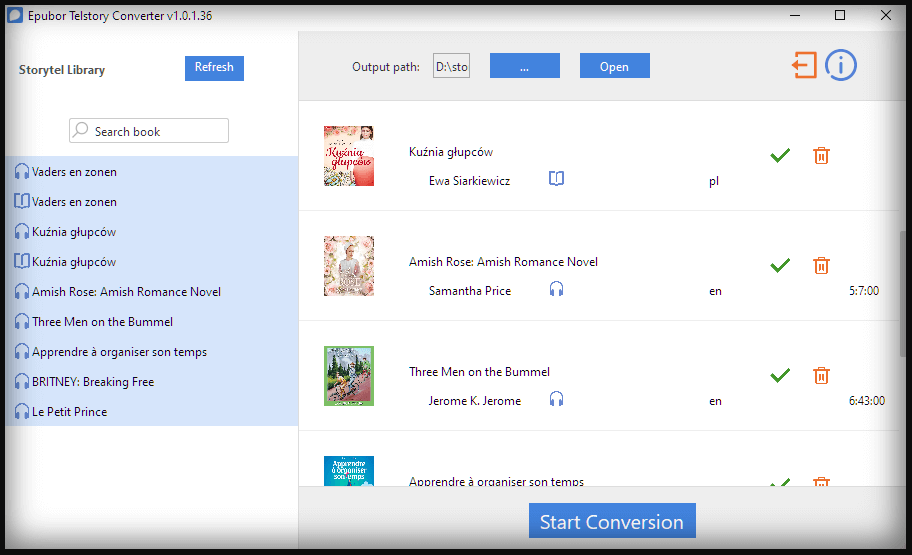Select Vaders en zonen audiobook headphone icon

(22, 172)
